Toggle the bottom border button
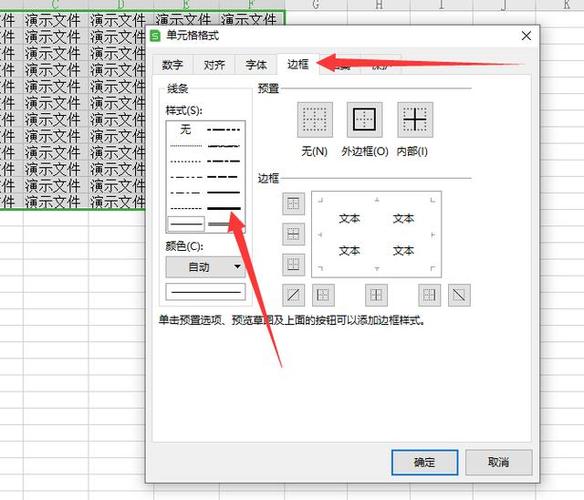 tap(293, 265)
